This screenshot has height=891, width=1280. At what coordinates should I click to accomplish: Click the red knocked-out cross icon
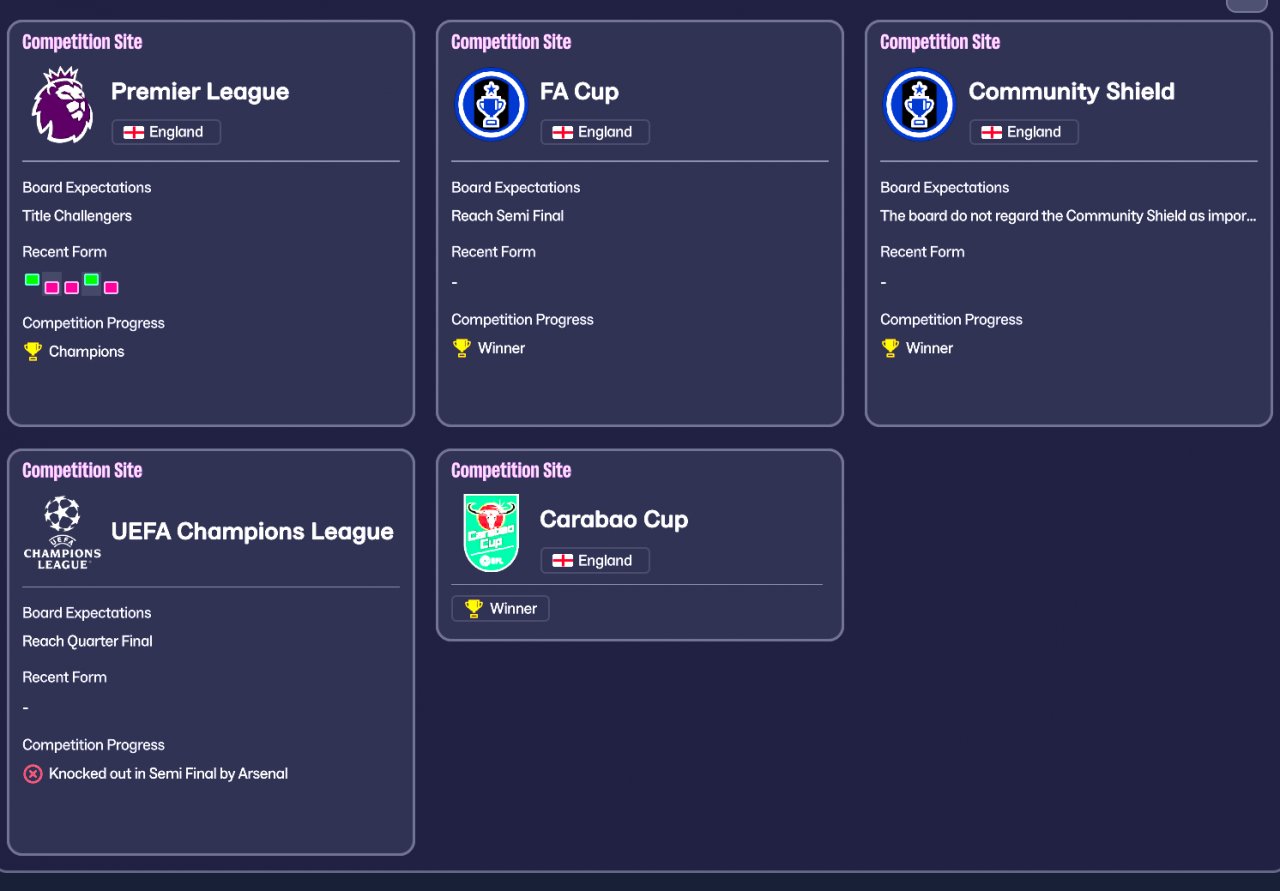[33, 774]
